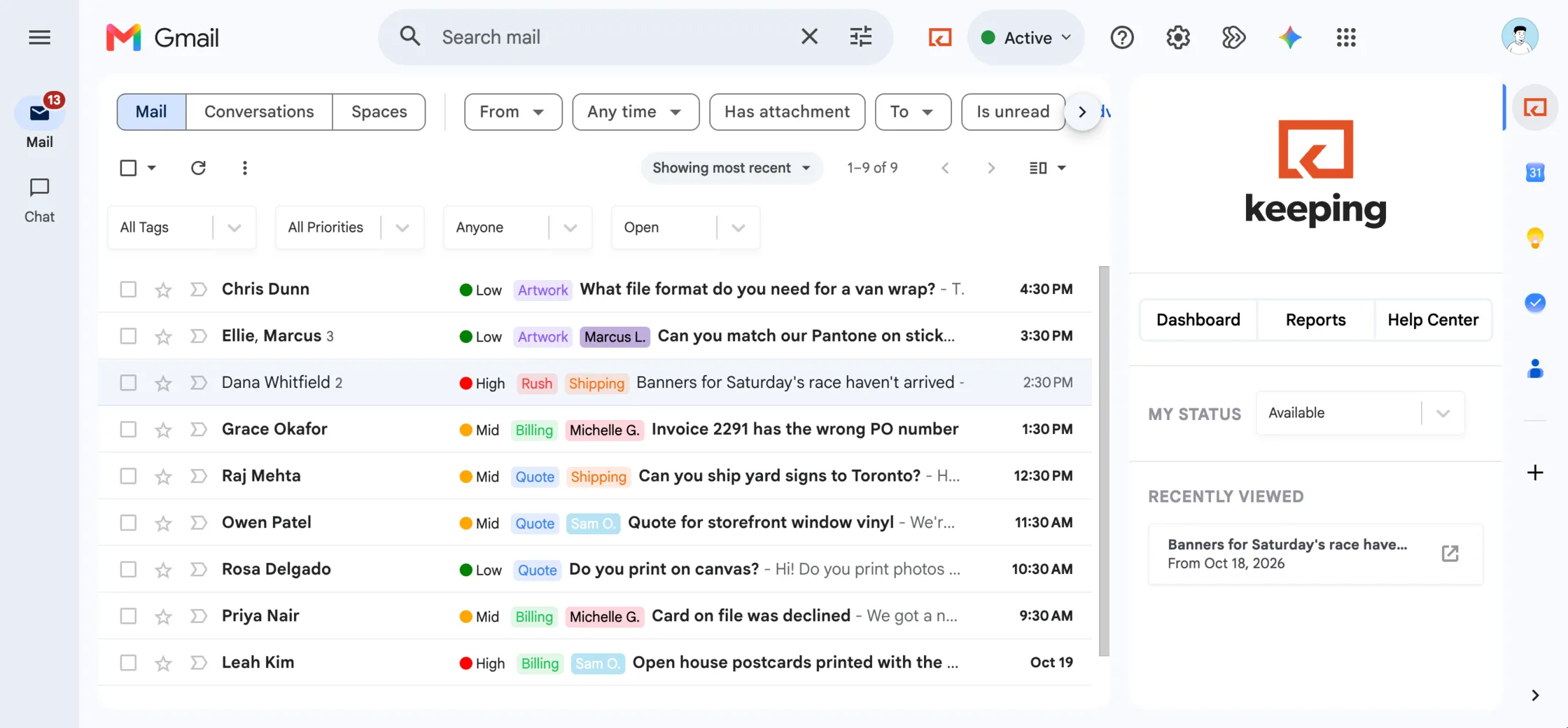Expand the All Priorities filter
1568x728 pixels.
pyautogui.click(x=349, y=227)
